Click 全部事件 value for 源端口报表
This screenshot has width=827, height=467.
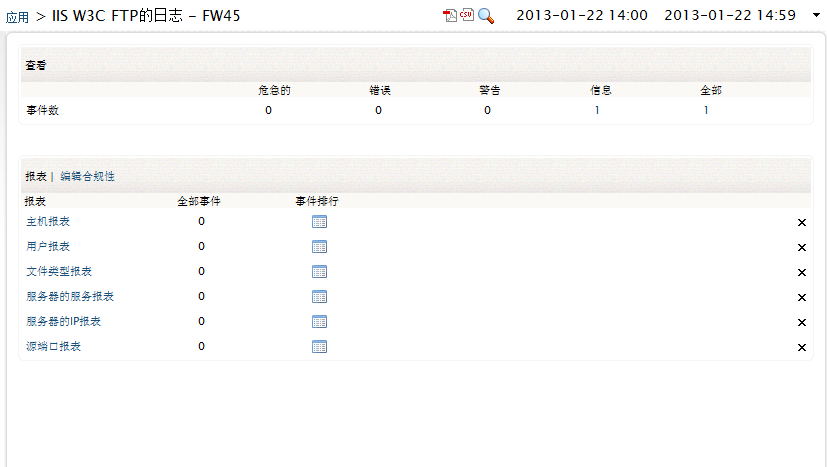pos(201,346)
